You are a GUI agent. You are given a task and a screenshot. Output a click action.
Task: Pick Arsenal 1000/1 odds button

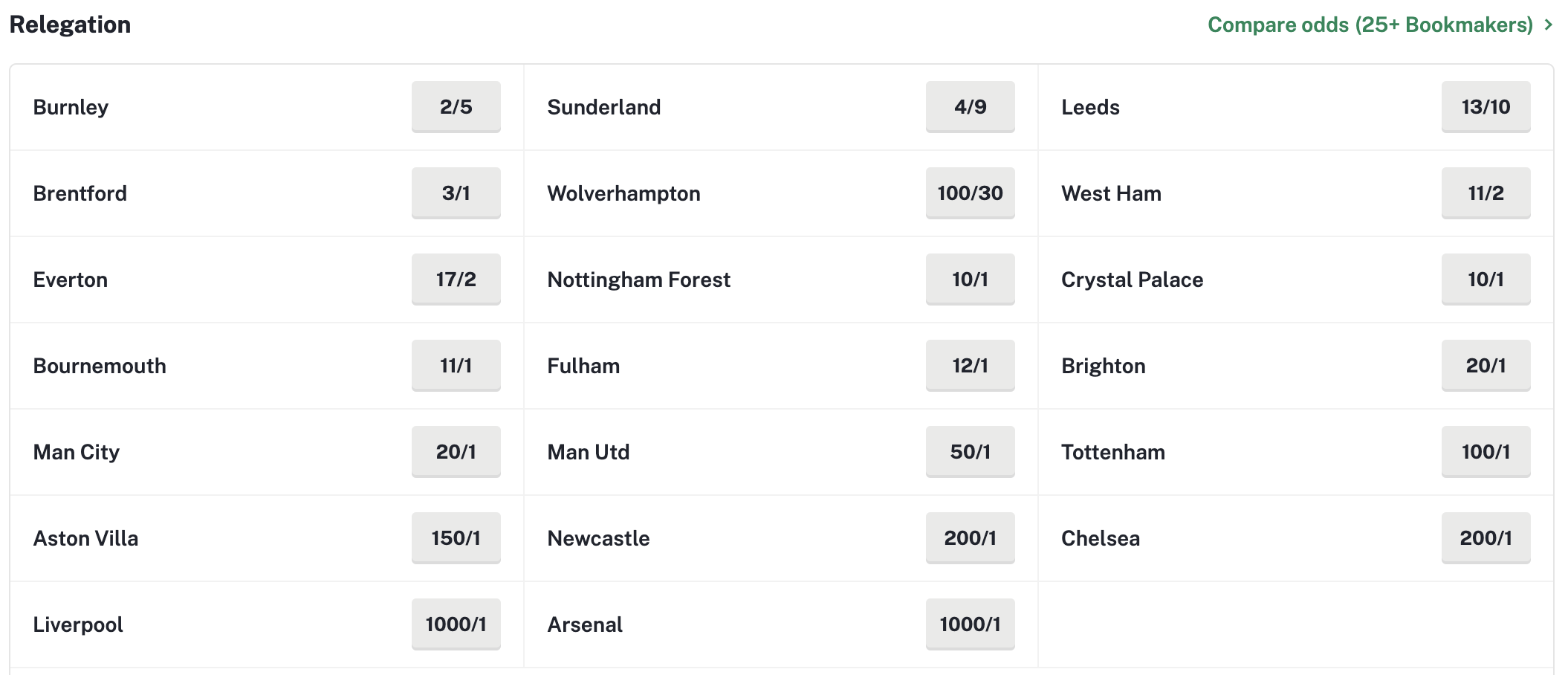coord(970,624)
